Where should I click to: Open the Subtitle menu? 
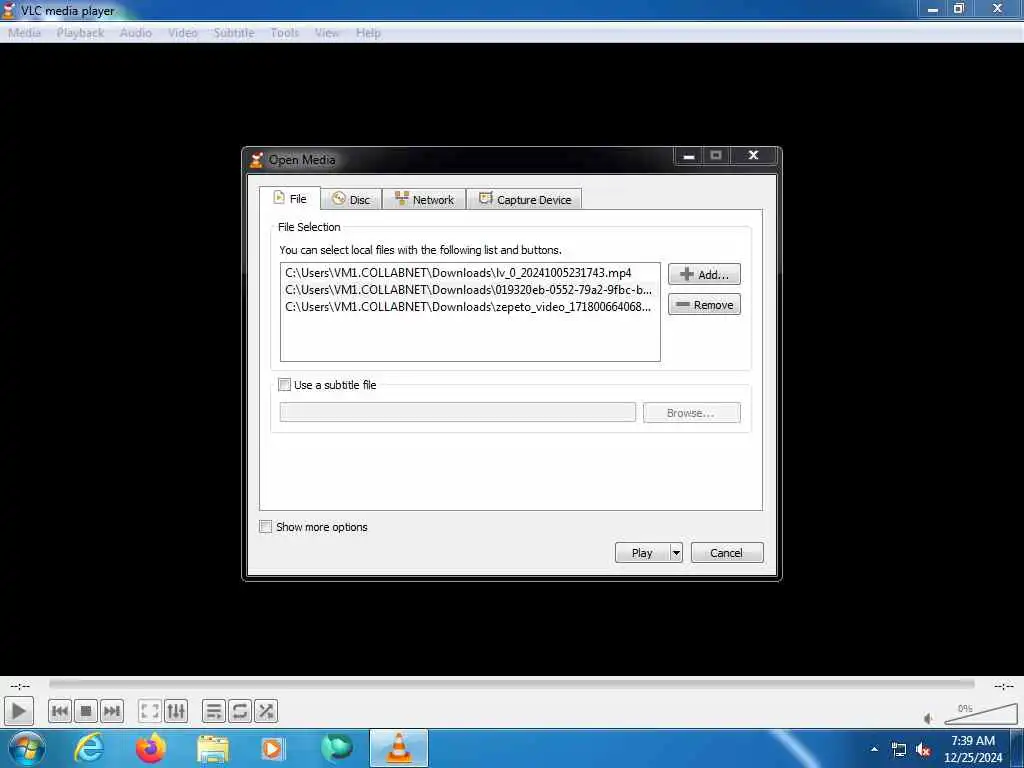point(234,33)
